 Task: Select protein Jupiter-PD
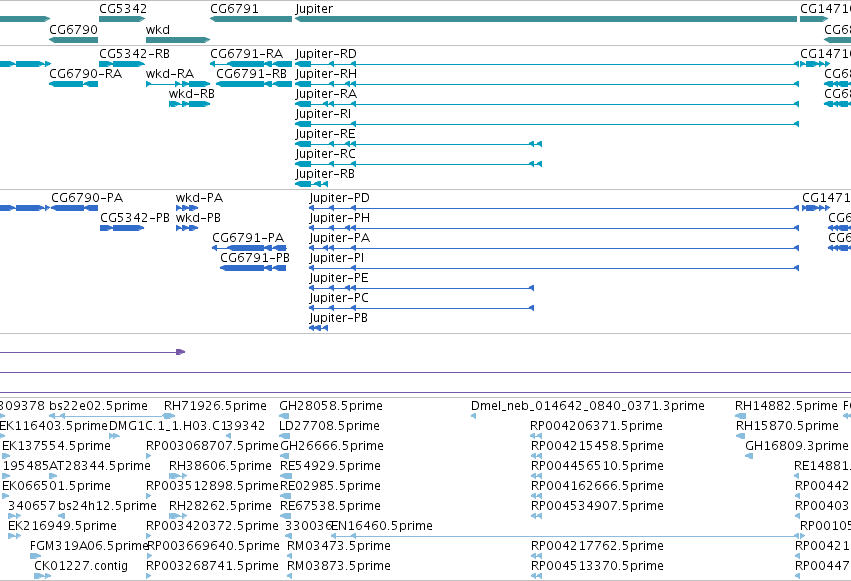point(554,208)
